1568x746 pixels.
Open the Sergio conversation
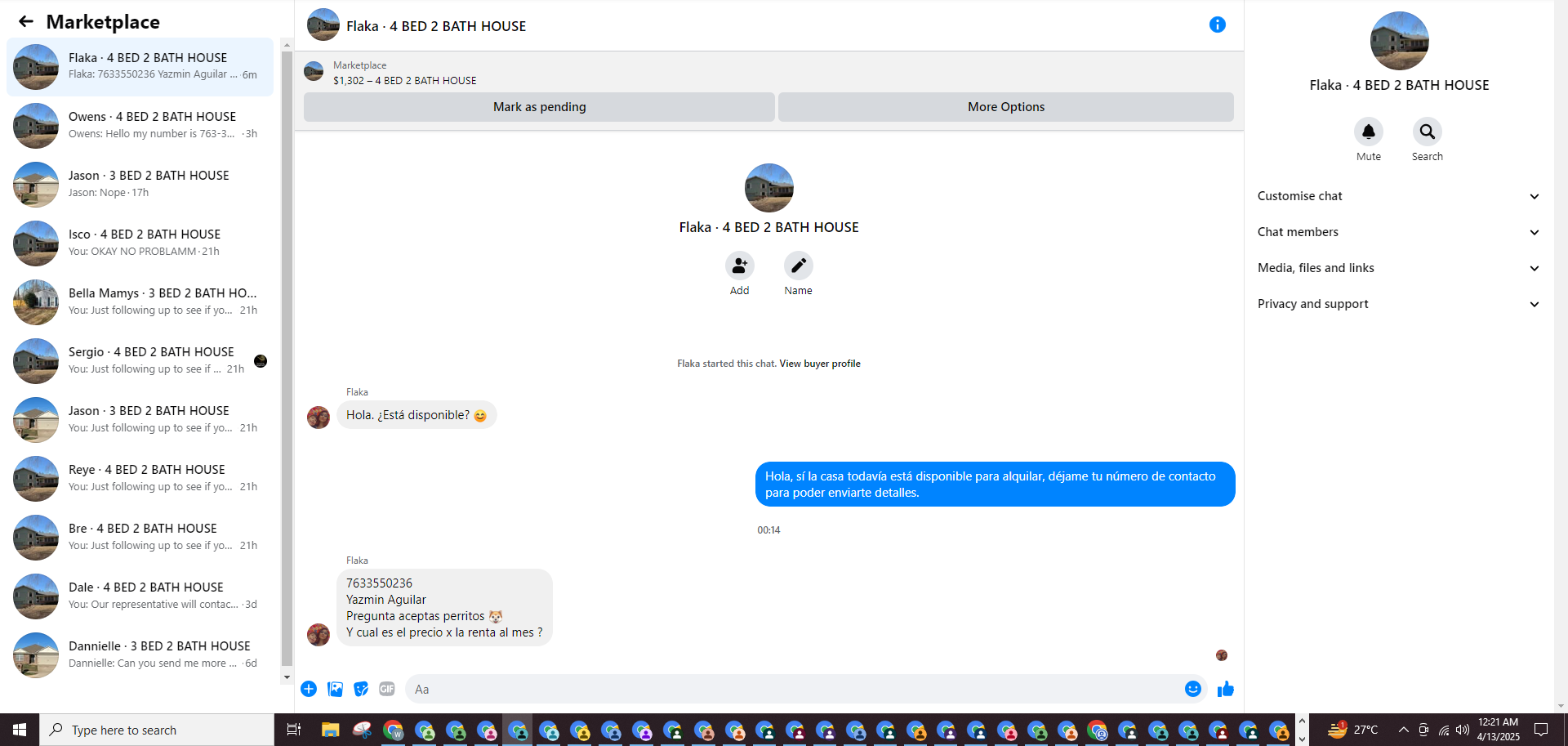[x=140, y=361]
